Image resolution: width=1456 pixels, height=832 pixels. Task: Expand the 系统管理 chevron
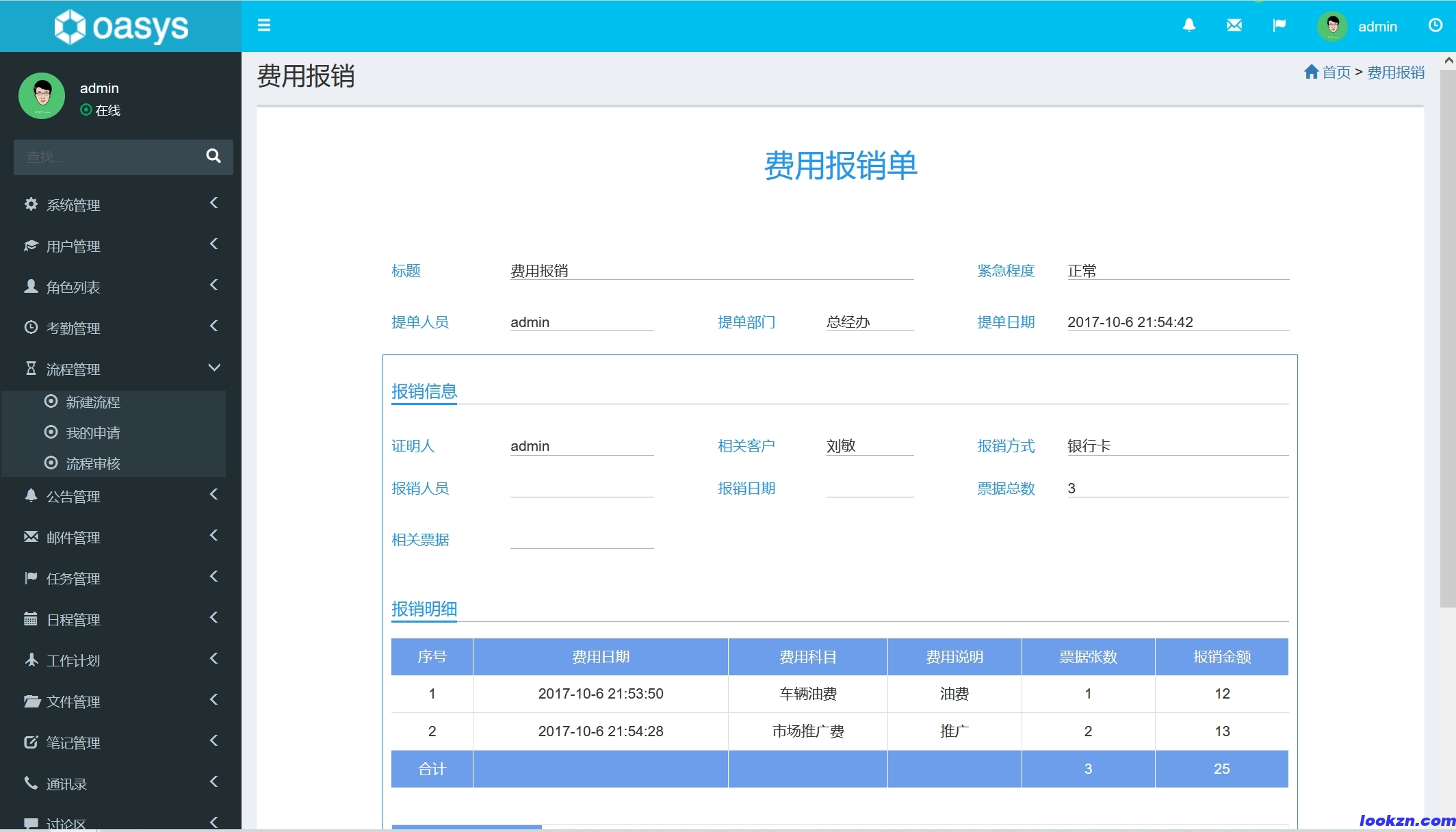point(214,203)
